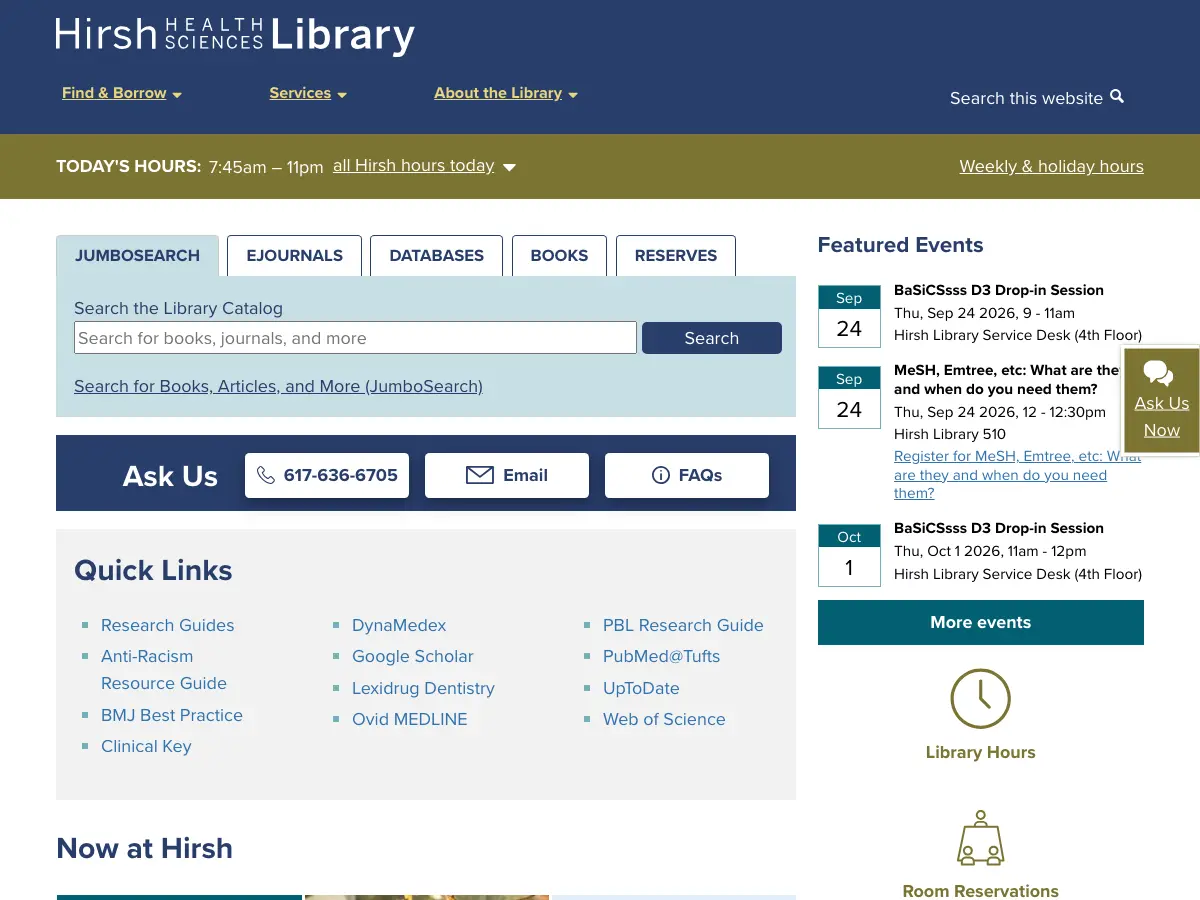Click the Register for MeSH, Emtree, etc link
The width and height of the screenshot is (1200, 900).
(x=1017, y=474)
